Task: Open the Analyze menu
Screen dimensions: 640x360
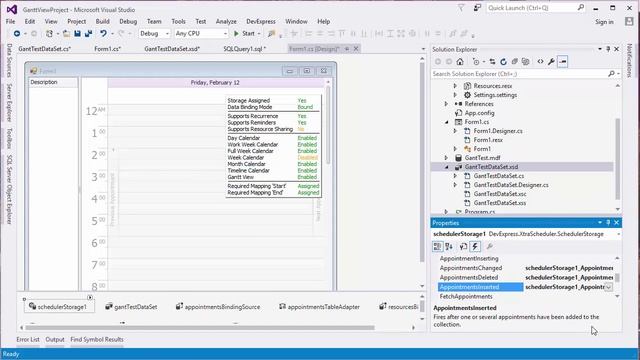Action: click(226, 22)
